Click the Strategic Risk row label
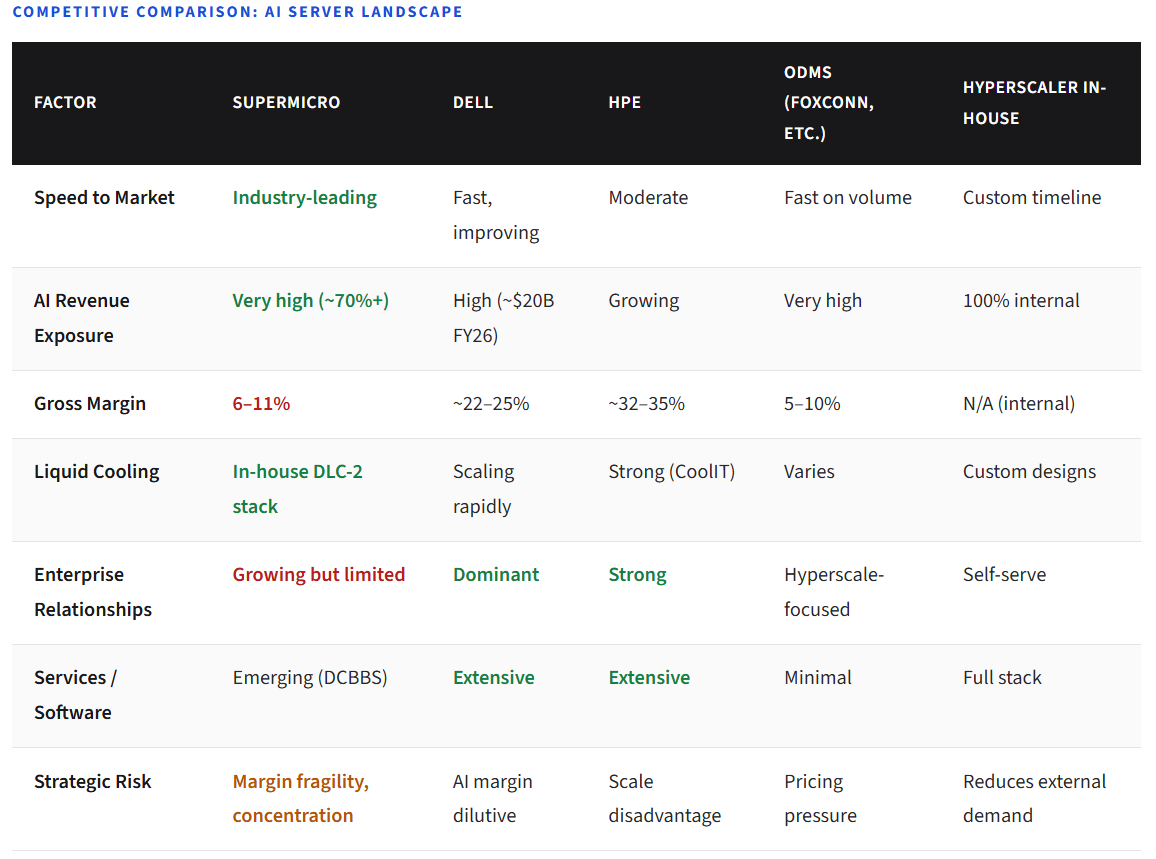 (x=92, y=782)
